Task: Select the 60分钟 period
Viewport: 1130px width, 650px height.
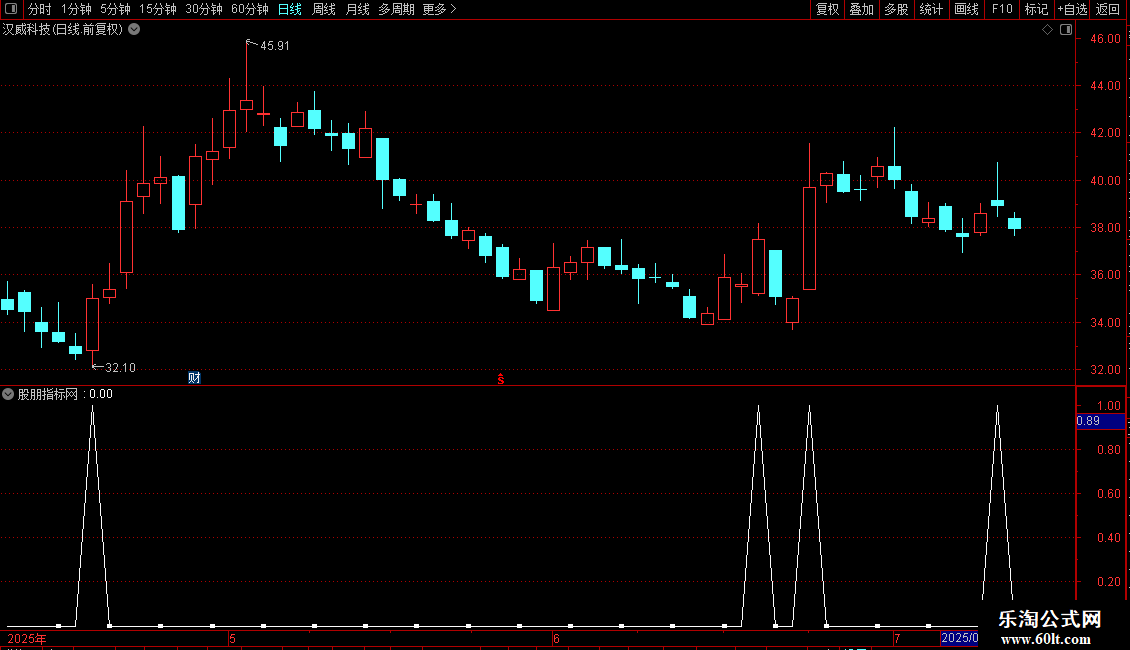Action: 250,9
